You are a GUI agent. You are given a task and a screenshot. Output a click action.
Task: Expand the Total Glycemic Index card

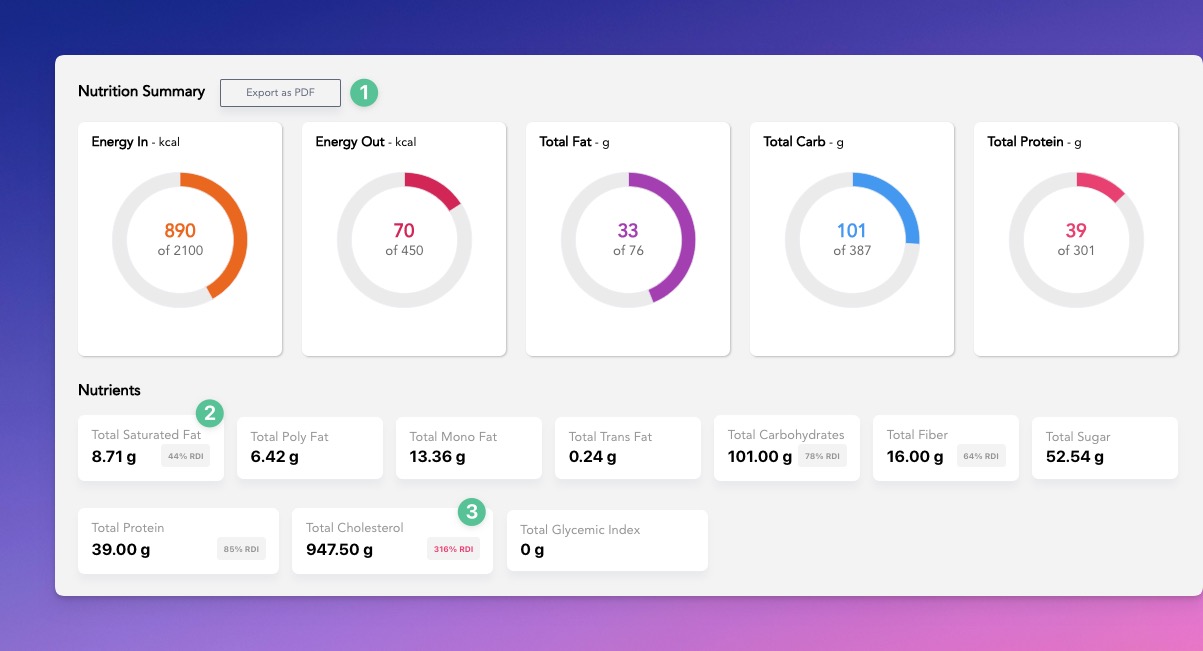(x=607, y=540)
